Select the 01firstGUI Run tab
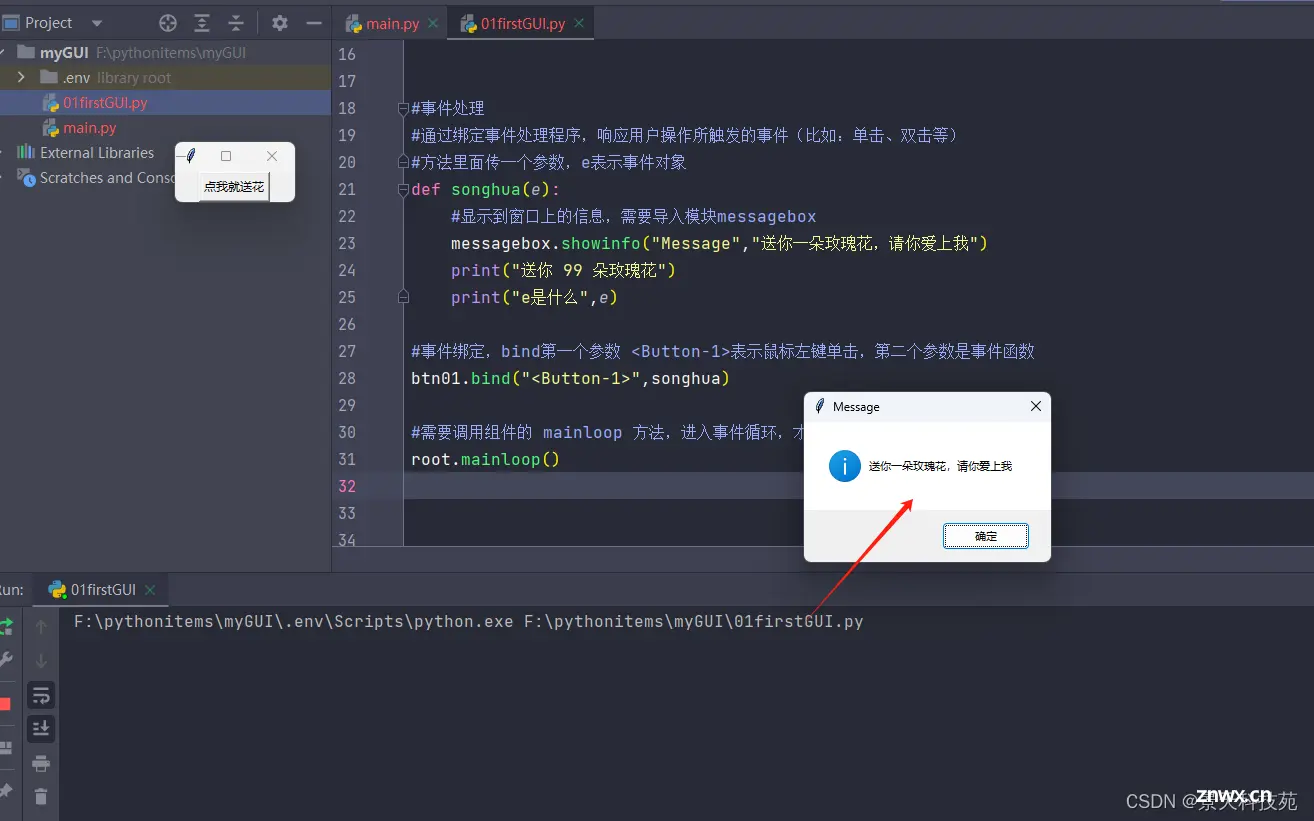1314x821 pixels. 103,589
